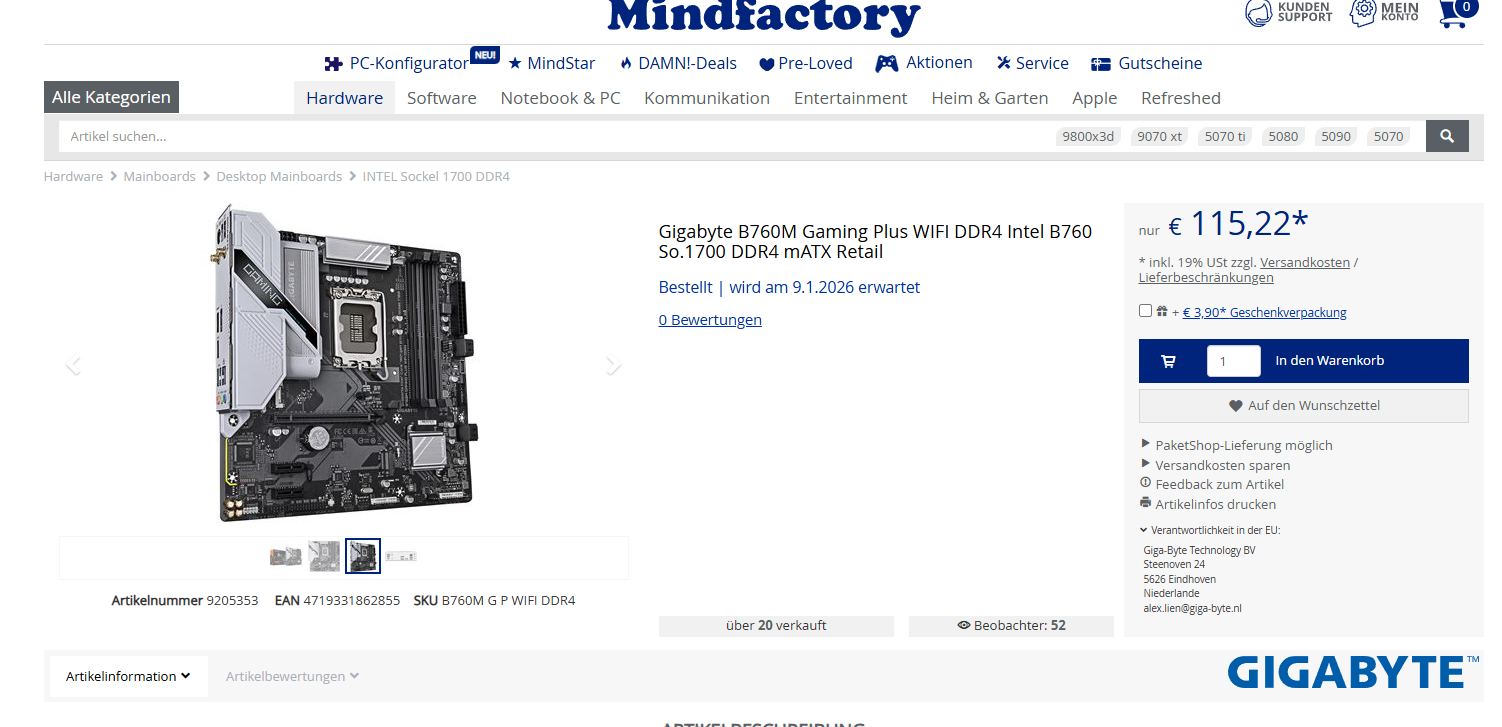
Task: Select the Hardware menu tab
Action: tap(344, 98)
